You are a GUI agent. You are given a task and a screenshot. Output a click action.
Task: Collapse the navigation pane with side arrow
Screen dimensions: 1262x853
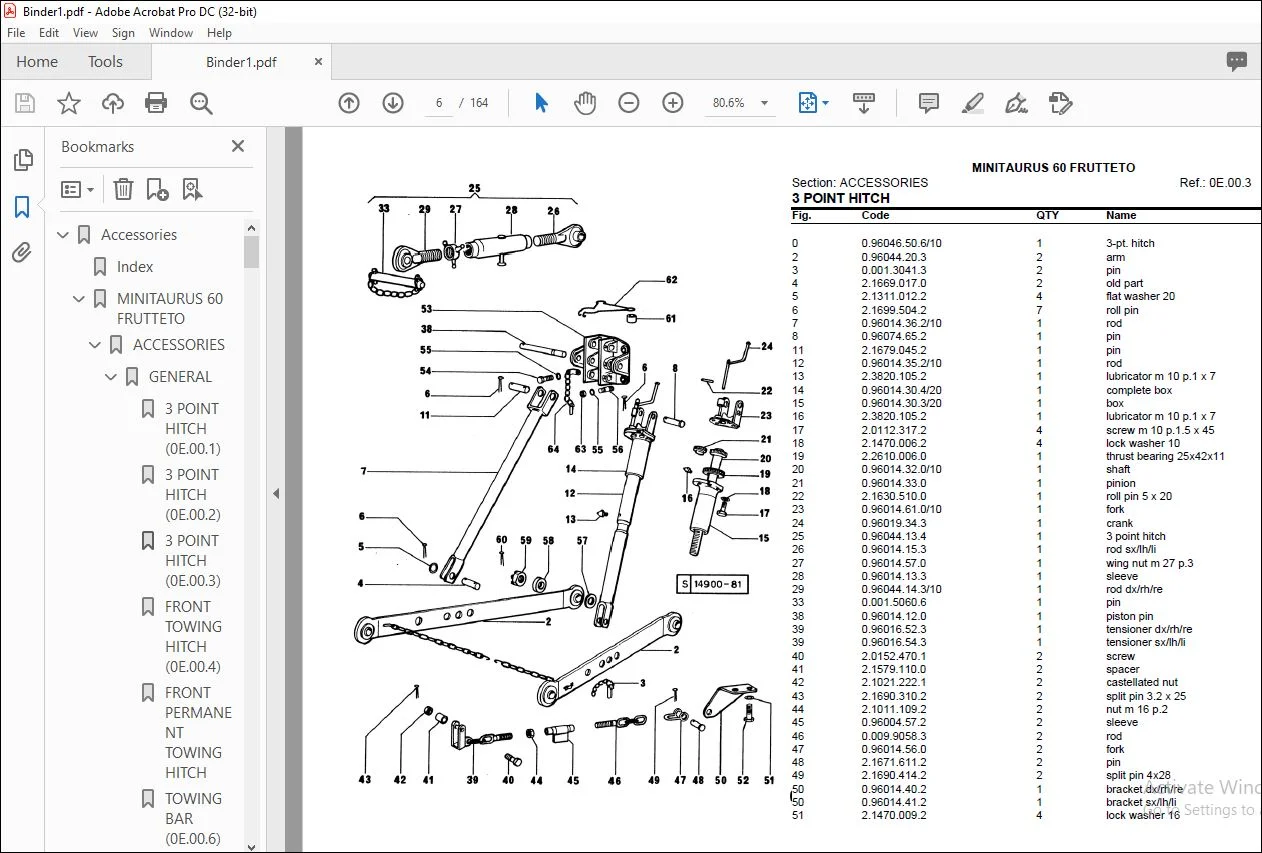click(276, 494)
